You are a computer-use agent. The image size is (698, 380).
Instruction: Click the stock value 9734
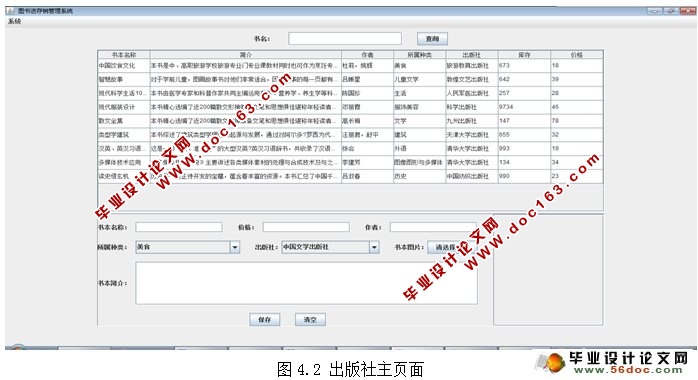(524, 107)
